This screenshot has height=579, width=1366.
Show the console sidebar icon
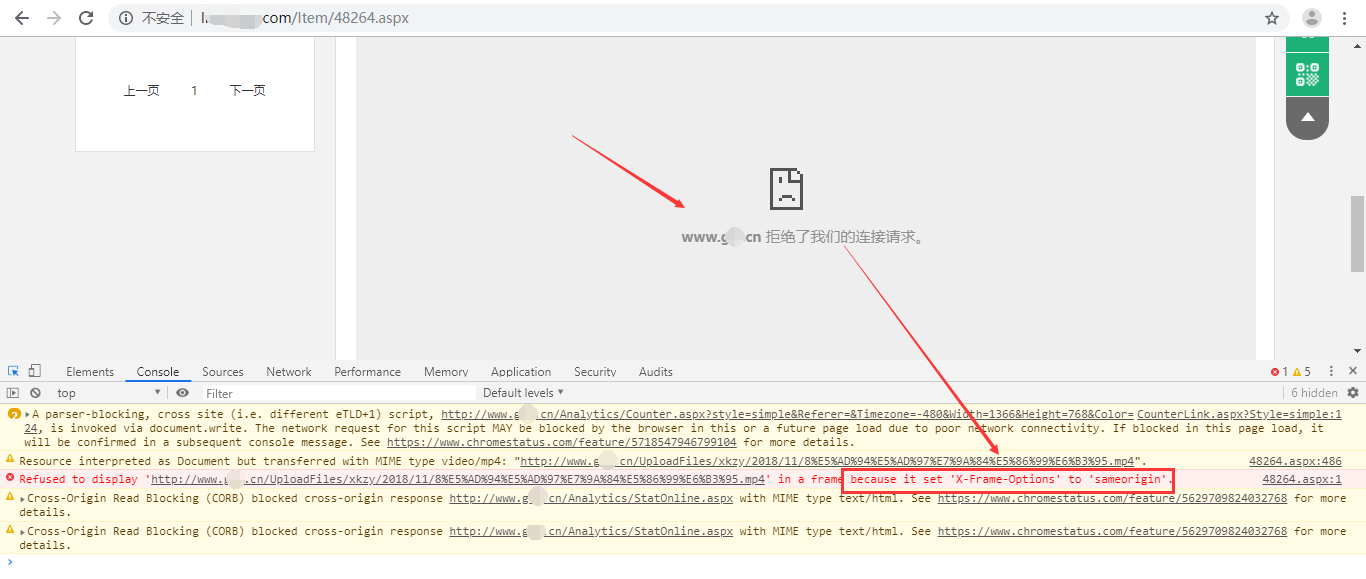point(13,393)
